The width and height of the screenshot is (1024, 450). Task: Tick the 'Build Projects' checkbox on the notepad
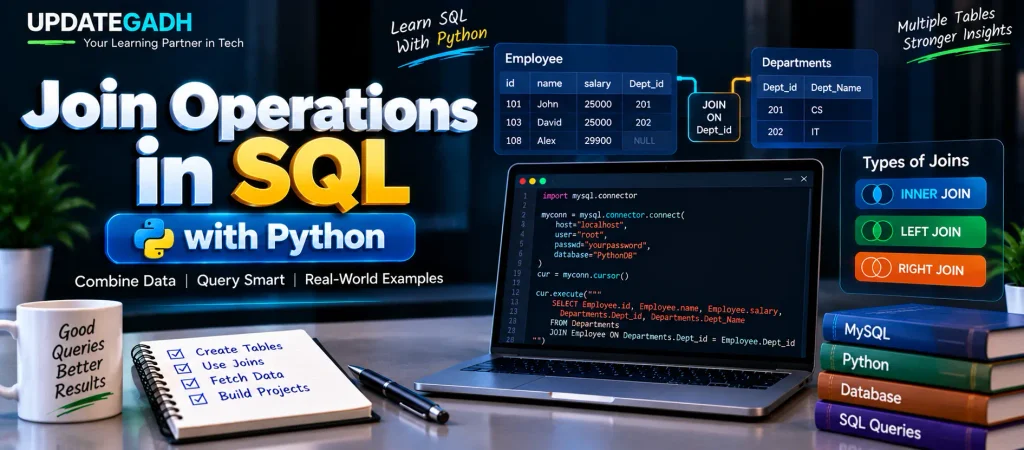click(x=198, y=398)
